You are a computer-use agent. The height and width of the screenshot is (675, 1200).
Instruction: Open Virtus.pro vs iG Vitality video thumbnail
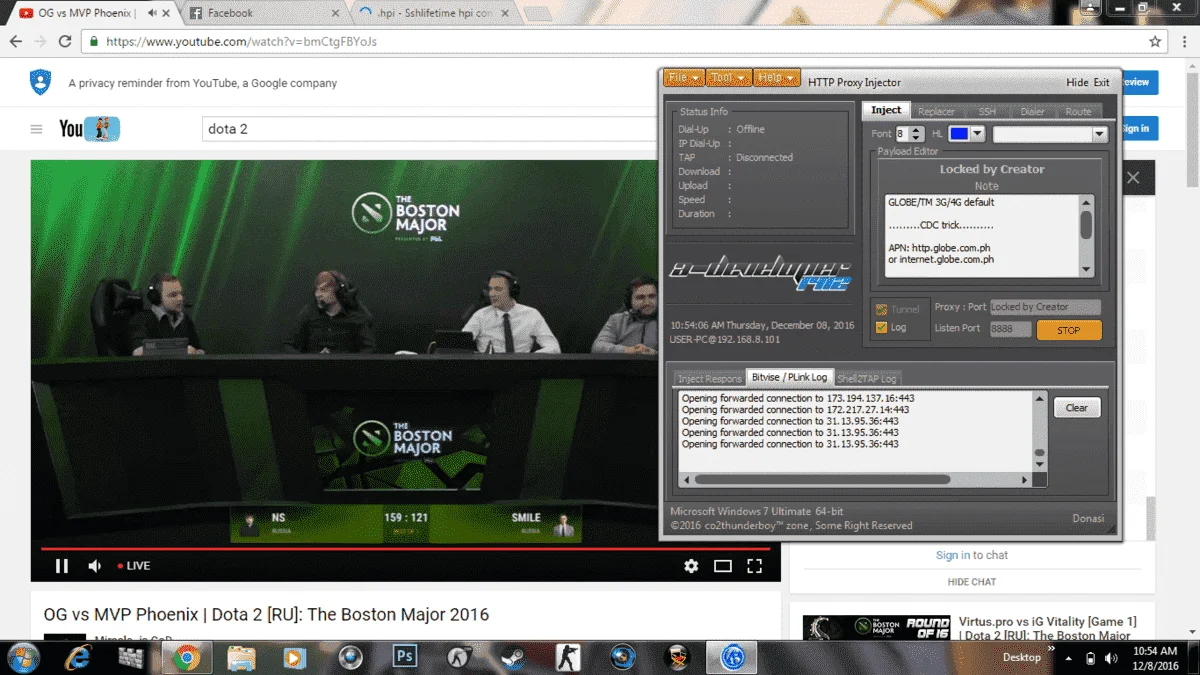tap(876, 628)
